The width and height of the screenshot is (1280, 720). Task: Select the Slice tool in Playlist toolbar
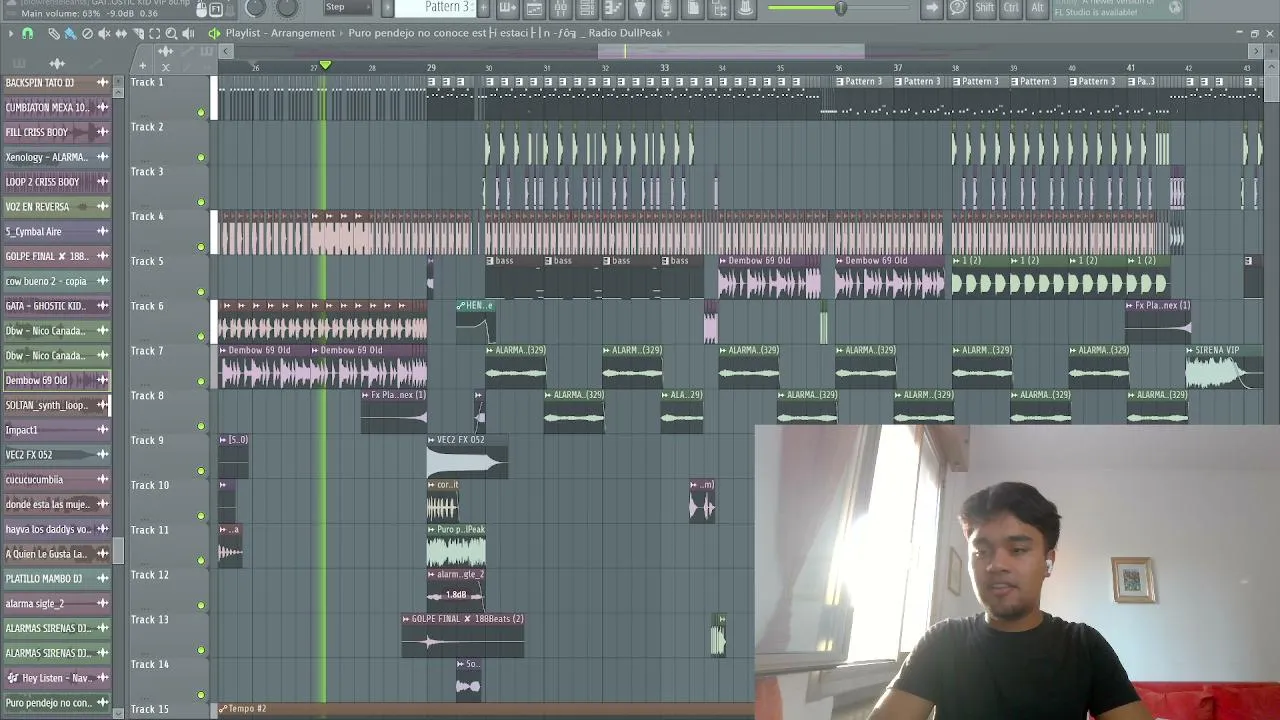pyautogui.click(x=138, y=33)
